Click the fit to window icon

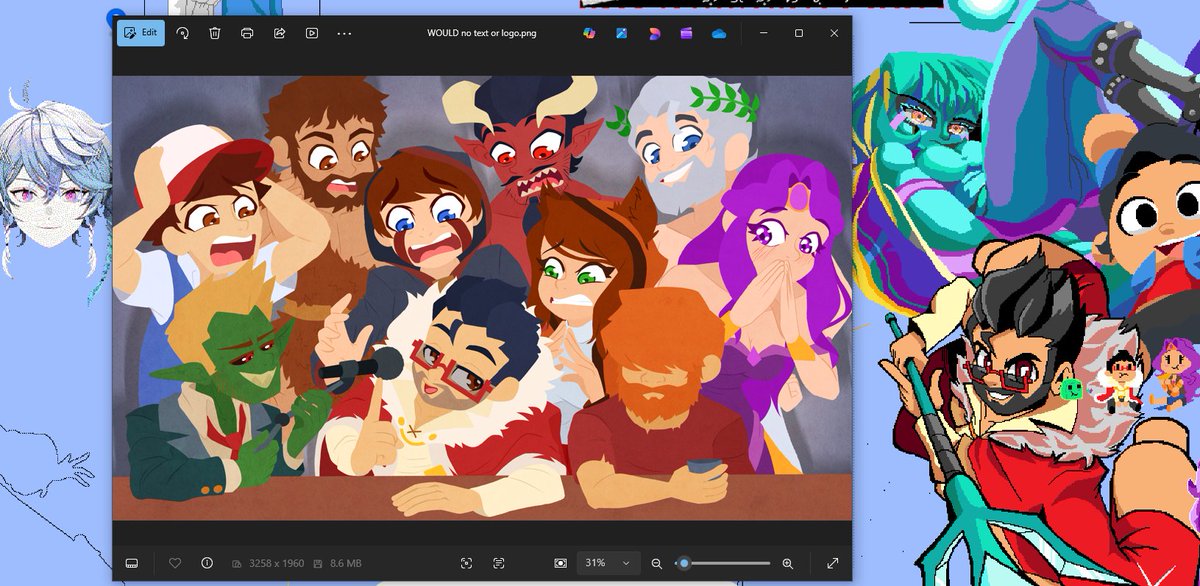point(560,563)
